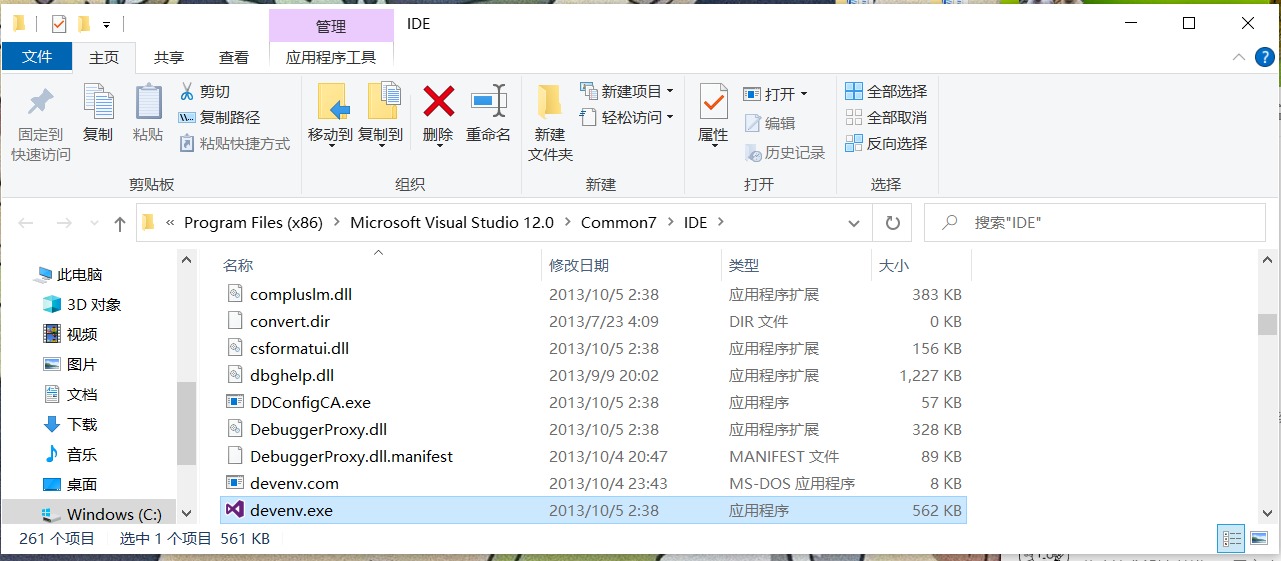The width and height of the screenshot is (1281, 561).
Task: Open the Application Tools (应用程序工具) tab
Action: [331, 57]
